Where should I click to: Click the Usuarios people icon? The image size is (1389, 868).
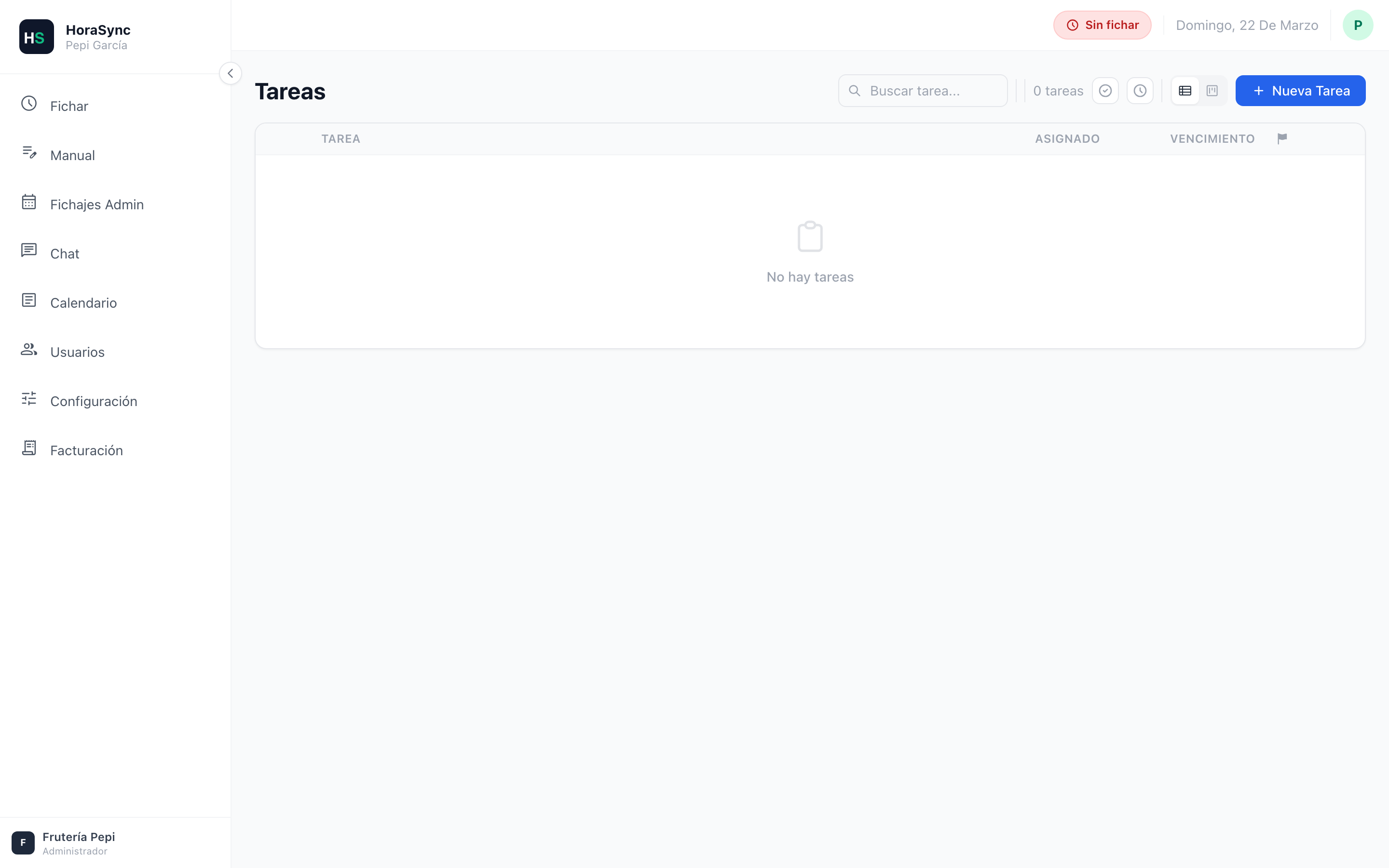pyautogui.click(x=29, y=351)
